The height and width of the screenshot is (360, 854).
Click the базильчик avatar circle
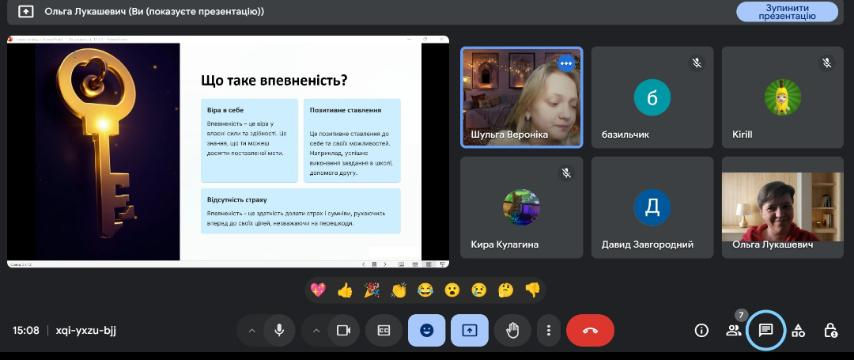[x=652, y=97]
